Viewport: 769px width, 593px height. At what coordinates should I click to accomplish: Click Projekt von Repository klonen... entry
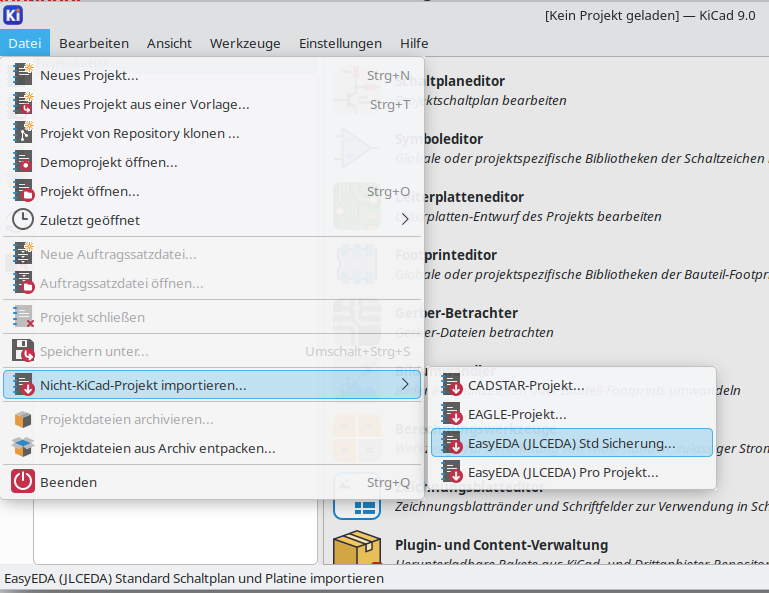(x=140, y=133)
